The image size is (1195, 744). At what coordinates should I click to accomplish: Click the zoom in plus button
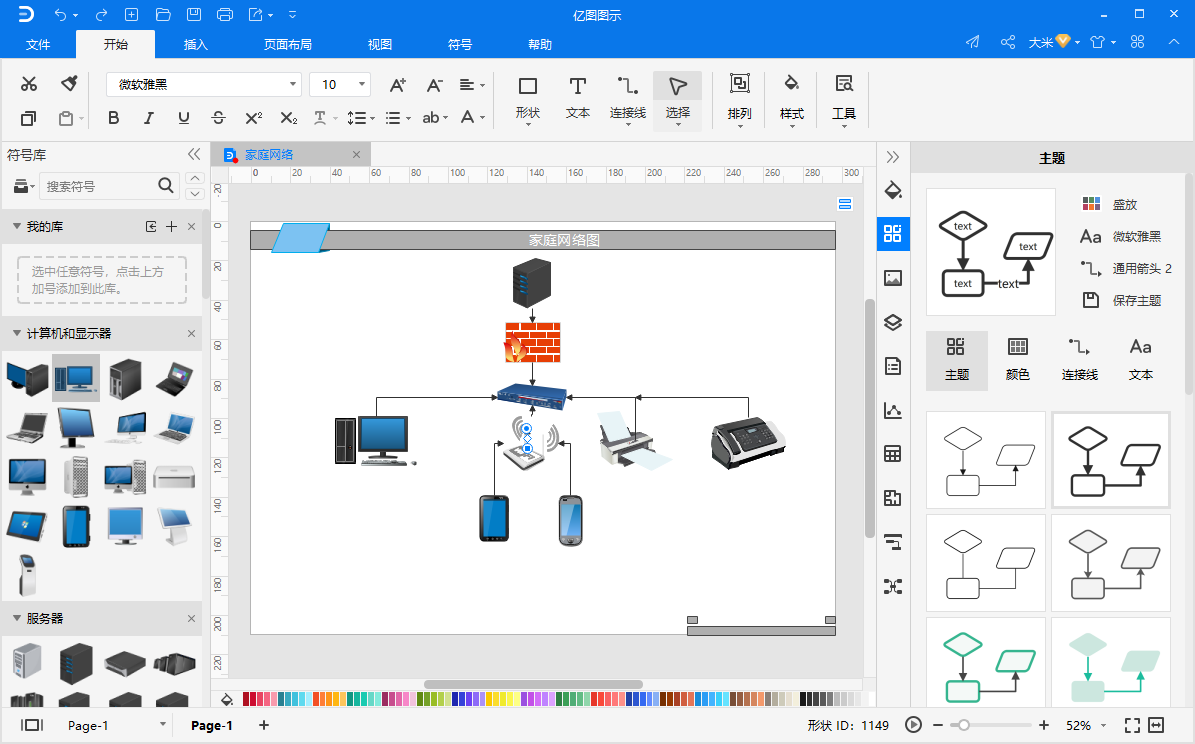pyautogui.click(x=1044, y=725)
